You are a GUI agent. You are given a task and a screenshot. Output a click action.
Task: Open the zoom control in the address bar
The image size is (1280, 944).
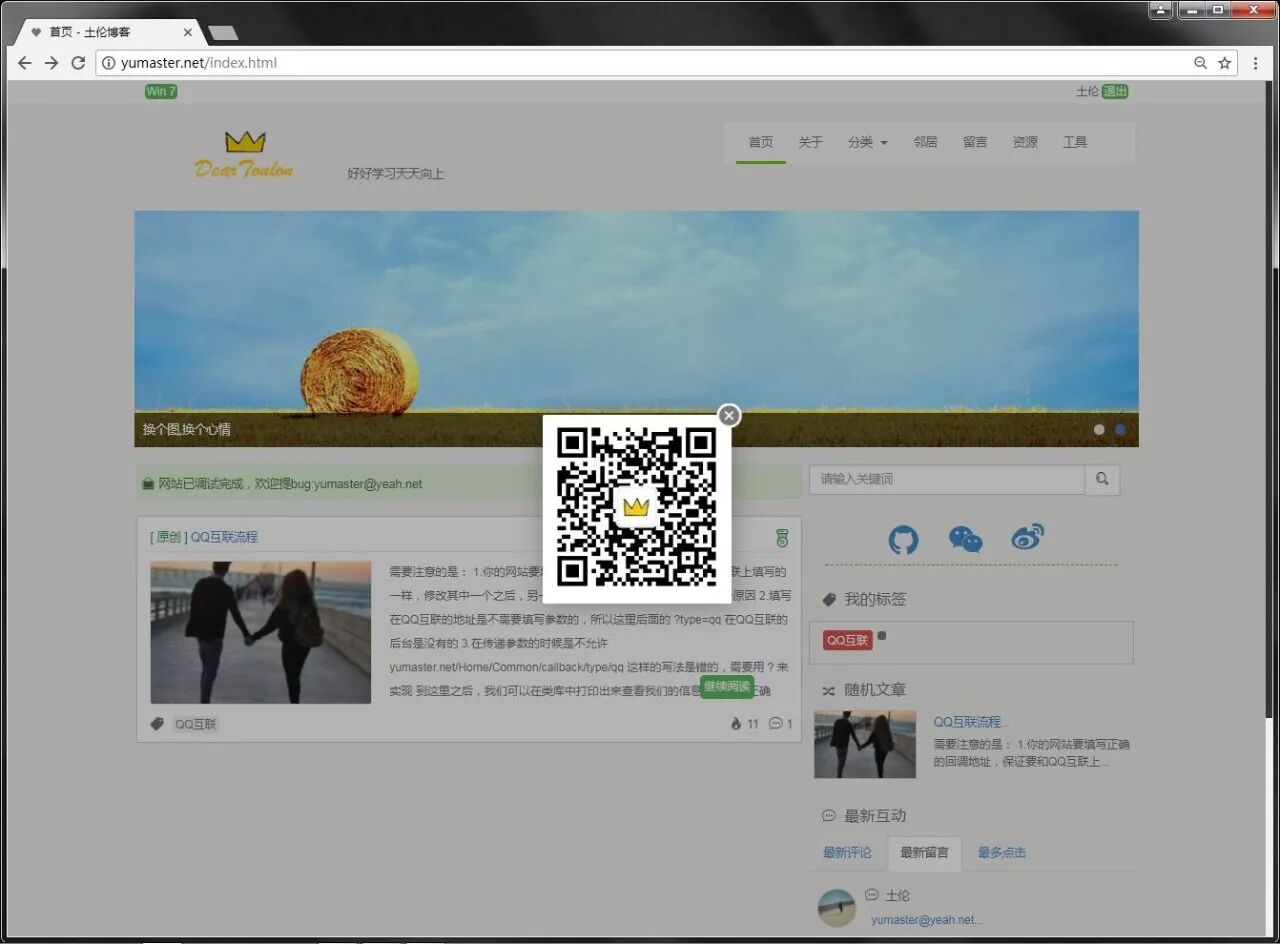[1200, 63]
